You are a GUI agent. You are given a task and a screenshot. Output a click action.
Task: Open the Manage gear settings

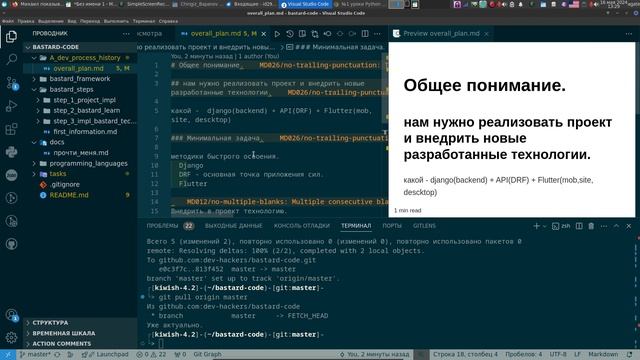11,337
